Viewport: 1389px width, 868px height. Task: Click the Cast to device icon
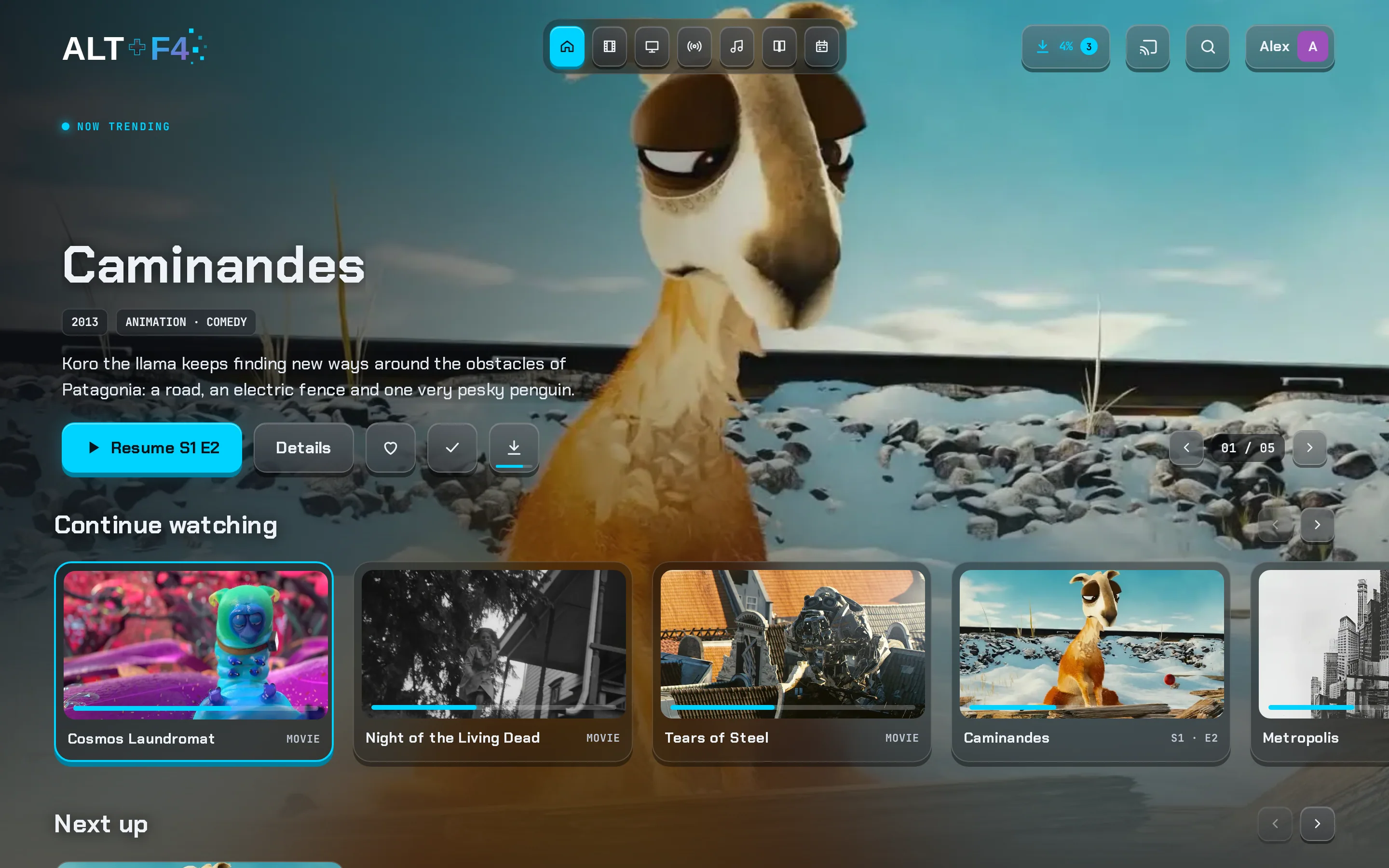click(1147, 47)
